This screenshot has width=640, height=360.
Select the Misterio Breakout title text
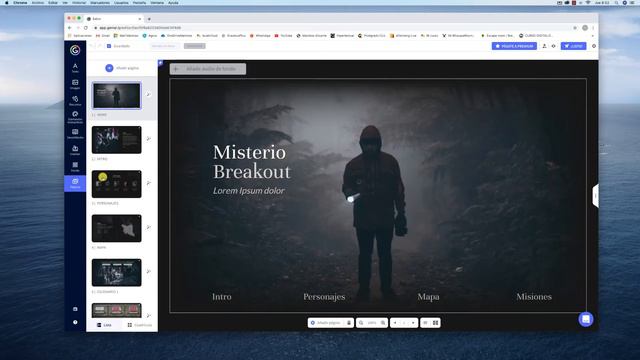point(251,162)
